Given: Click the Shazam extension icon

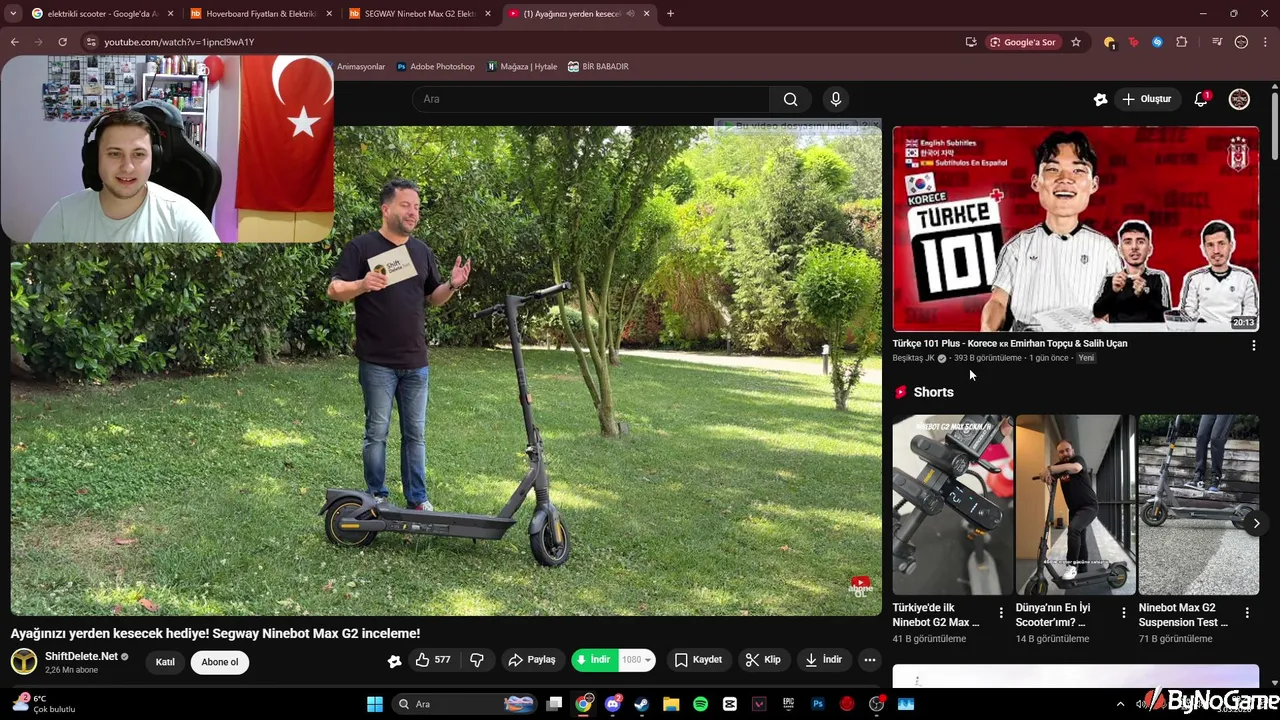Looking at the screenshot, I should tap(1157, 42).
